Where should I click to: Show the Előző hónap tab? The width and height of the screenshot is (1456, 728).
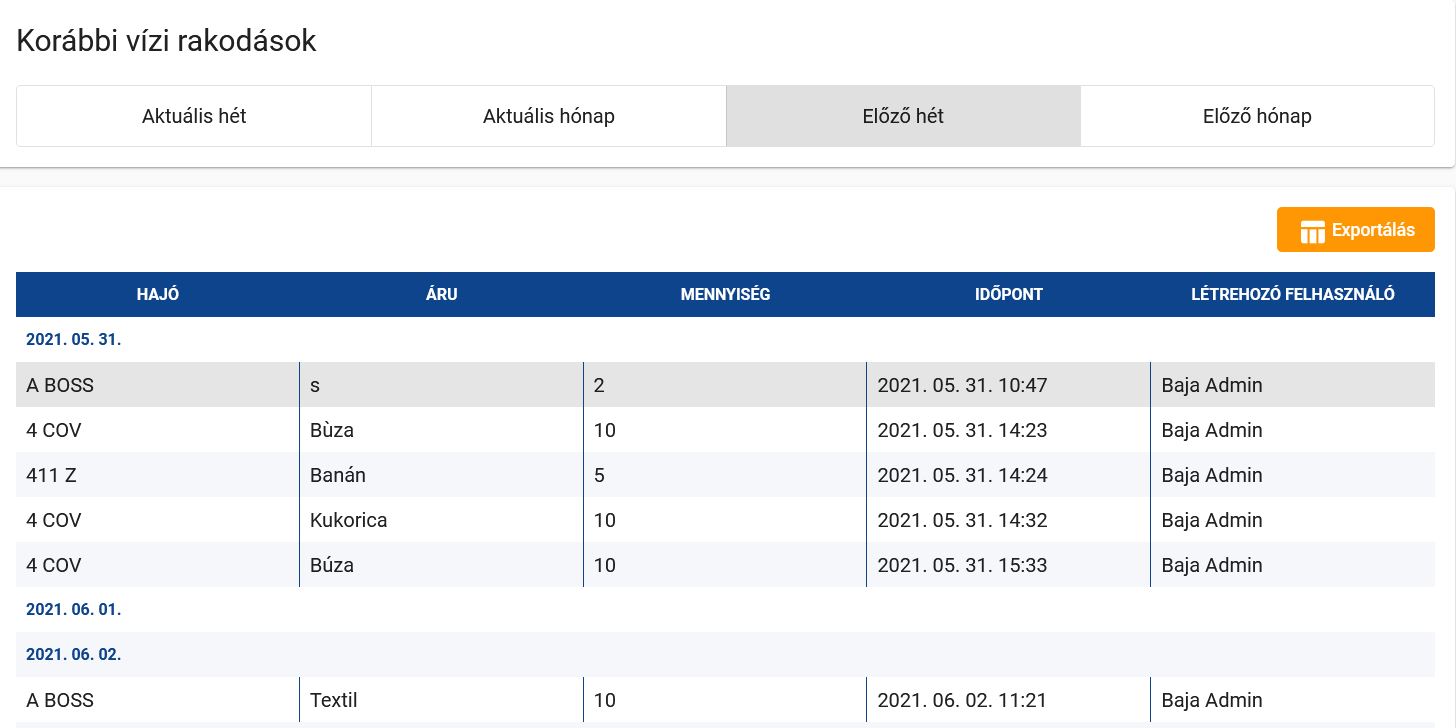(1257, 116)
